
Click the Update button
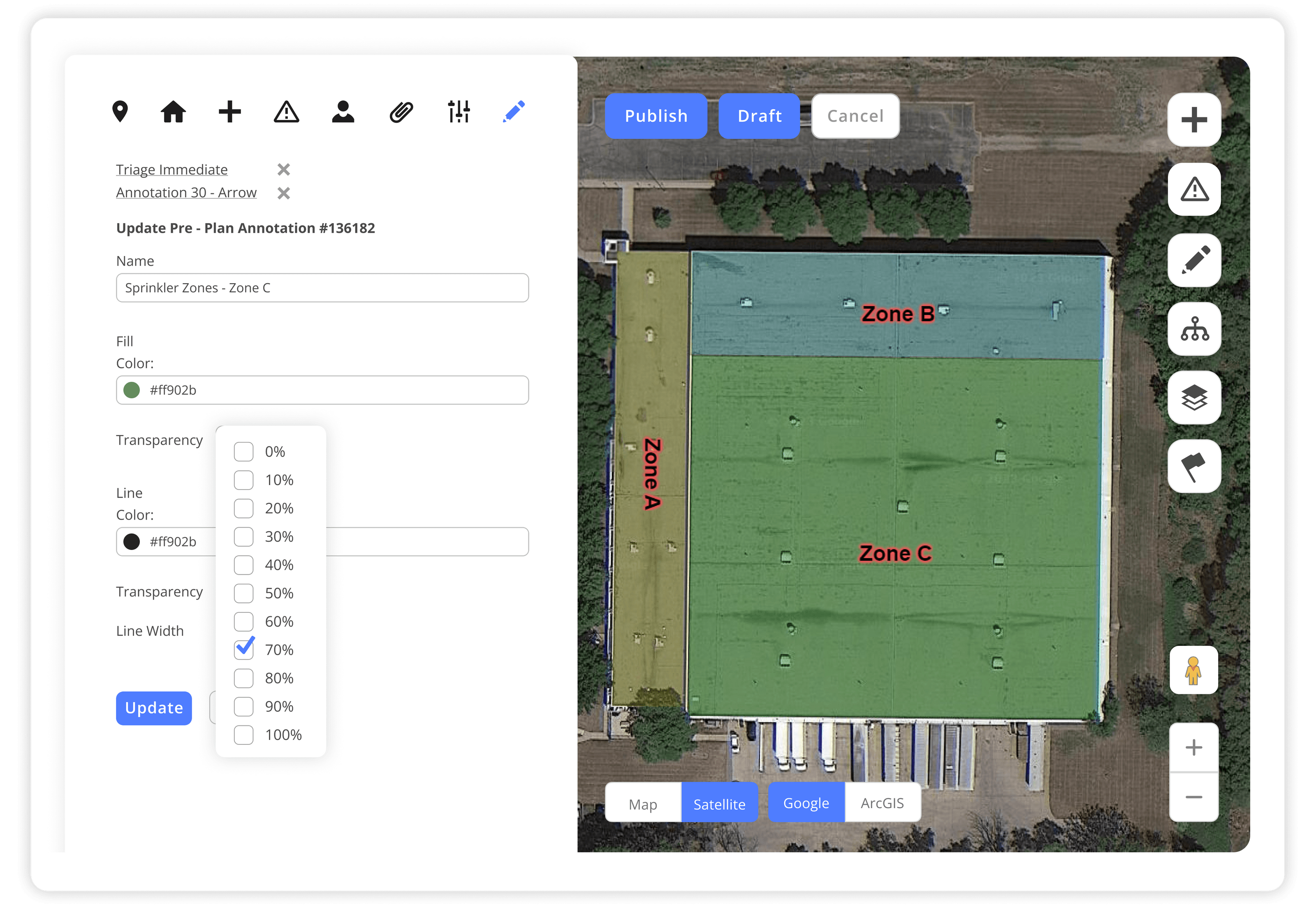(154, 708)
